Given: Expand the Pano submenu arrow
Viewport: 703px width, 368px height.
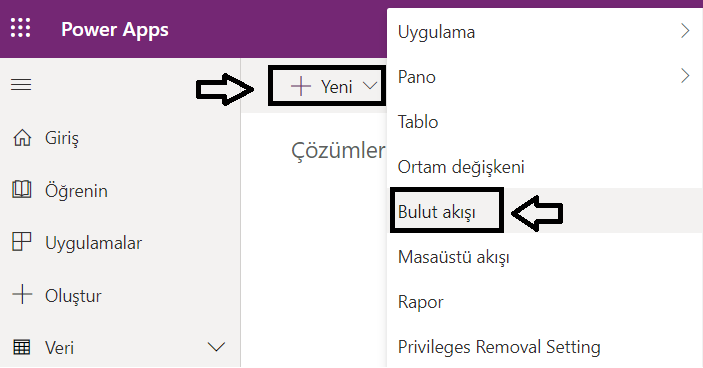Looking at the screenshot, I should (685, 76).
